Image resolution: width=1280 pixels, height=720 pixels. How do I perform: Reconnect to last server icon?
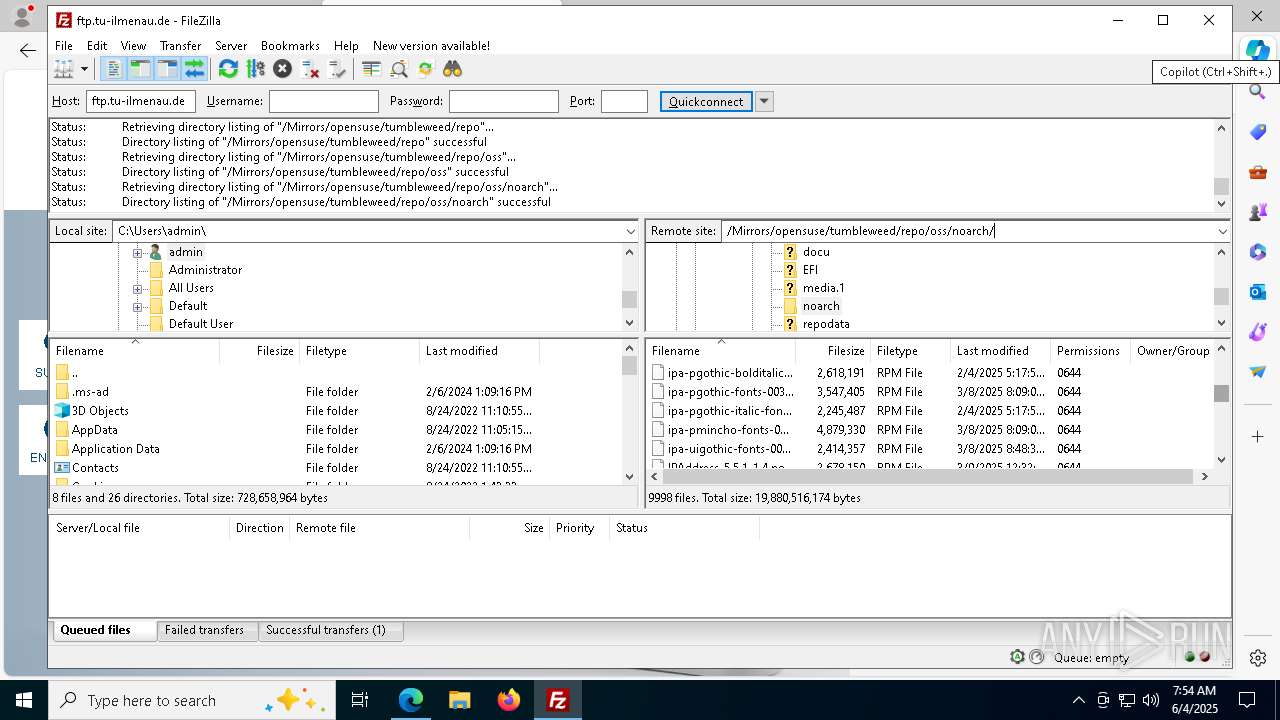click(337, 69)
